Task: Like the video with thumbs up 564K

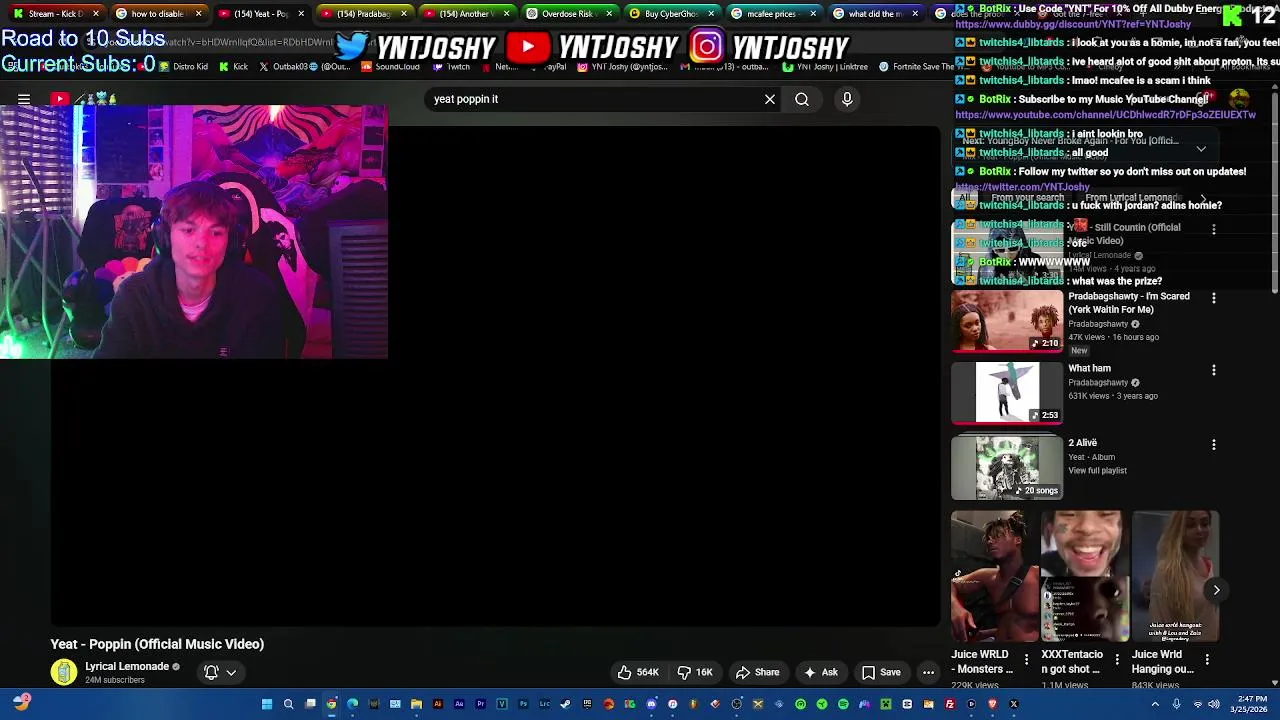Action: tap(637, 672)
